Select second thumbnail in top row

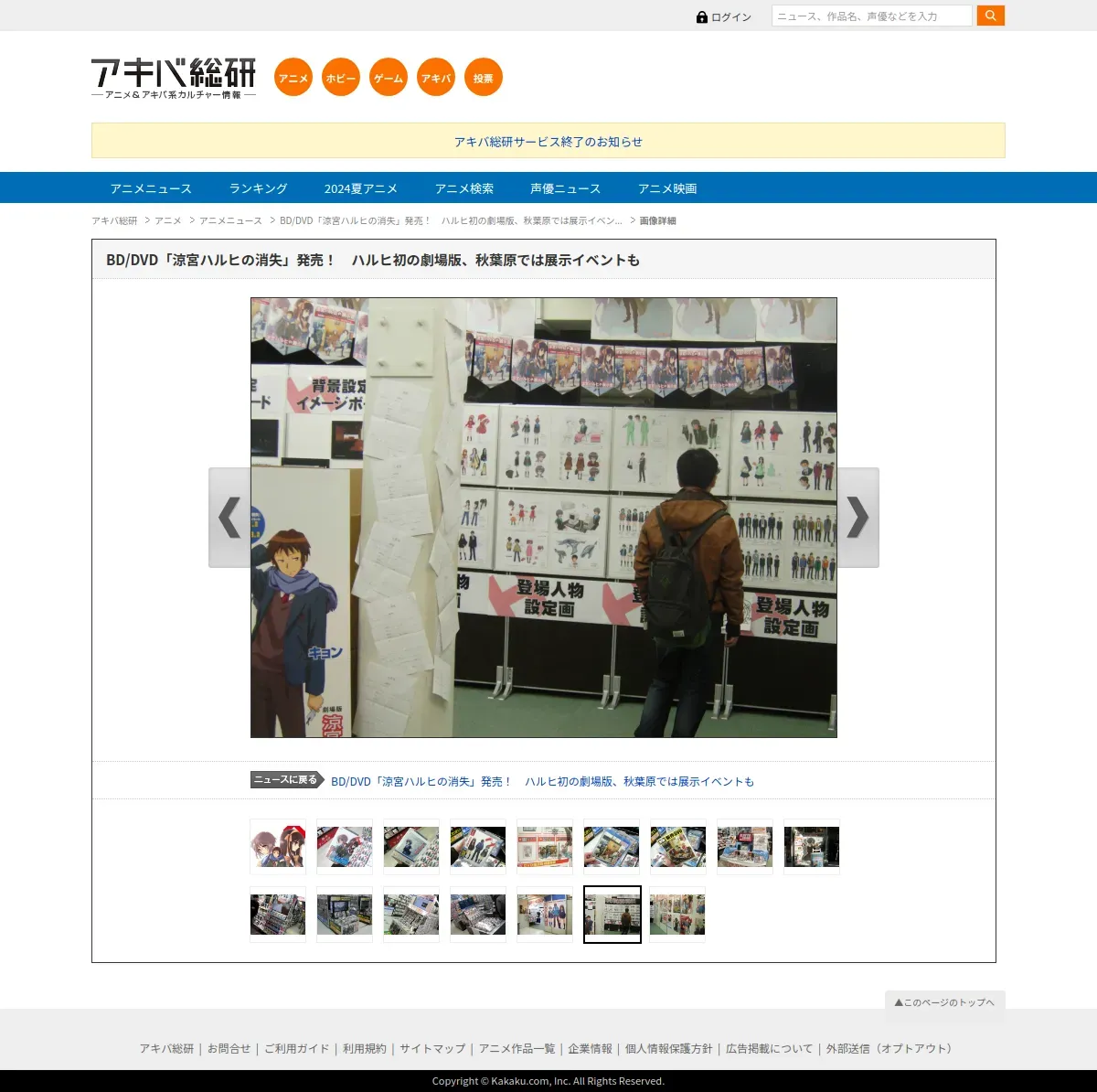pos(345,847)
